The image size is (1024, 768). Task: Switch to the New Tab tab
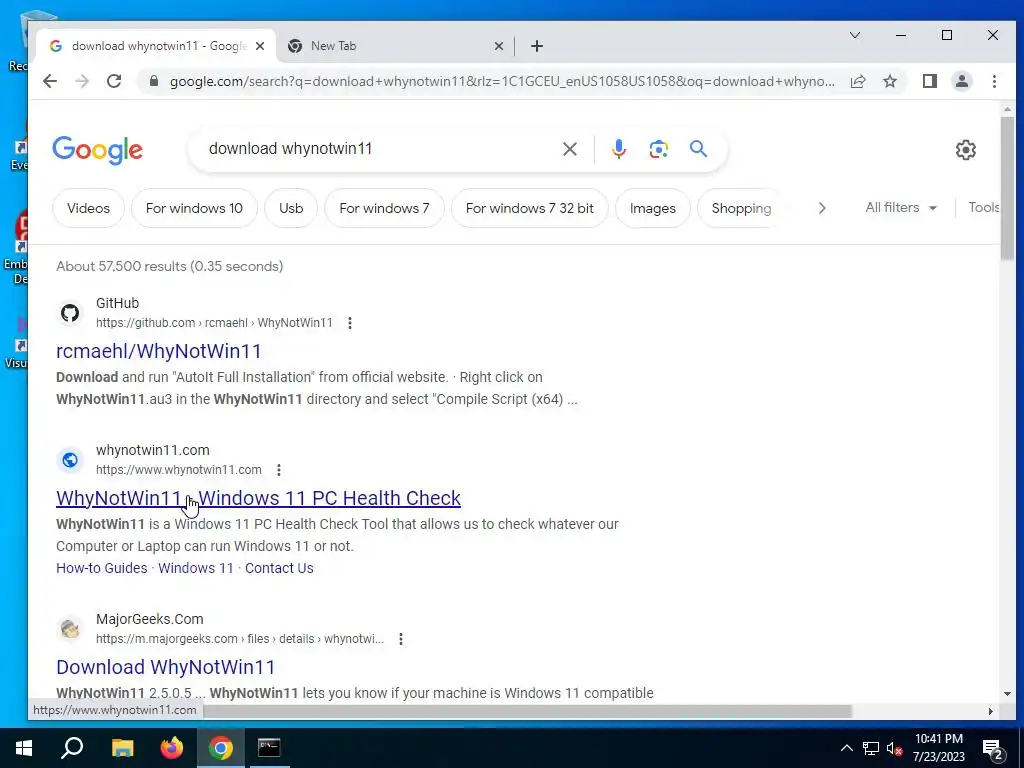(395, 46)
